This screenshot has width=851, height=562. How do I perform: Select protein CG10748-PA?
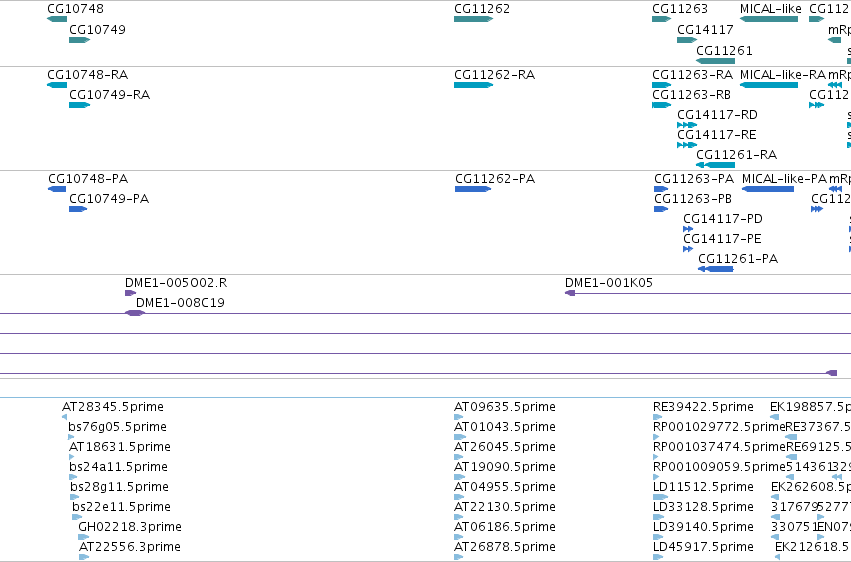(x=57, y=189)
